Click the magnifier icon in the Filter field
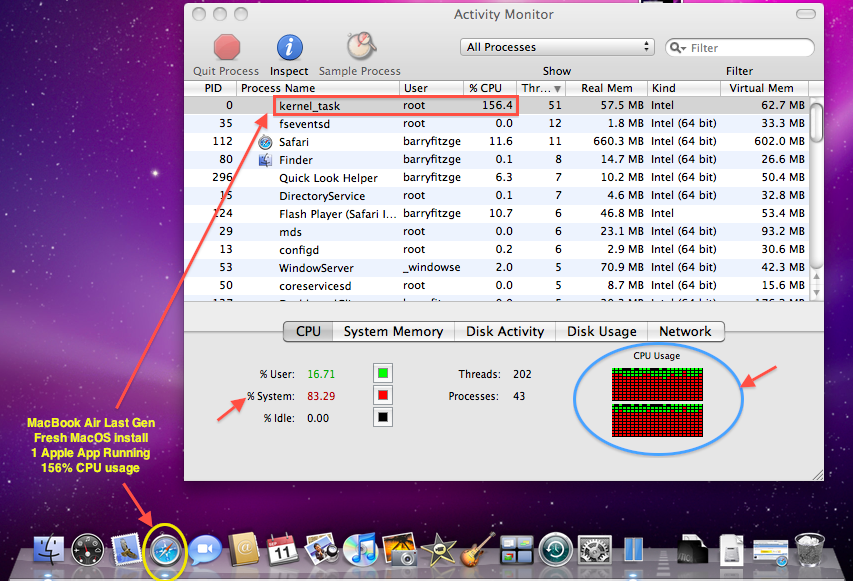The width and height of the screenshot is (853, 581). pos(677,48)
